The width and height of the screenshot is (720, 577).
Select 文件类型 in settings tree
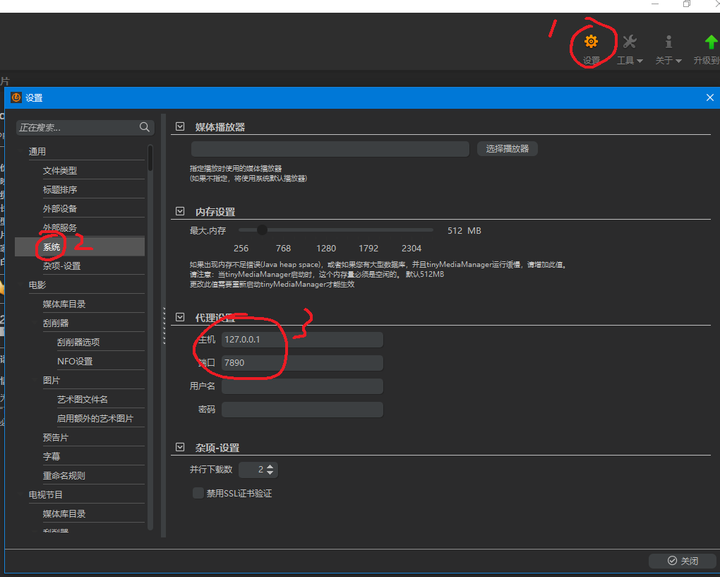coord(60,171)
